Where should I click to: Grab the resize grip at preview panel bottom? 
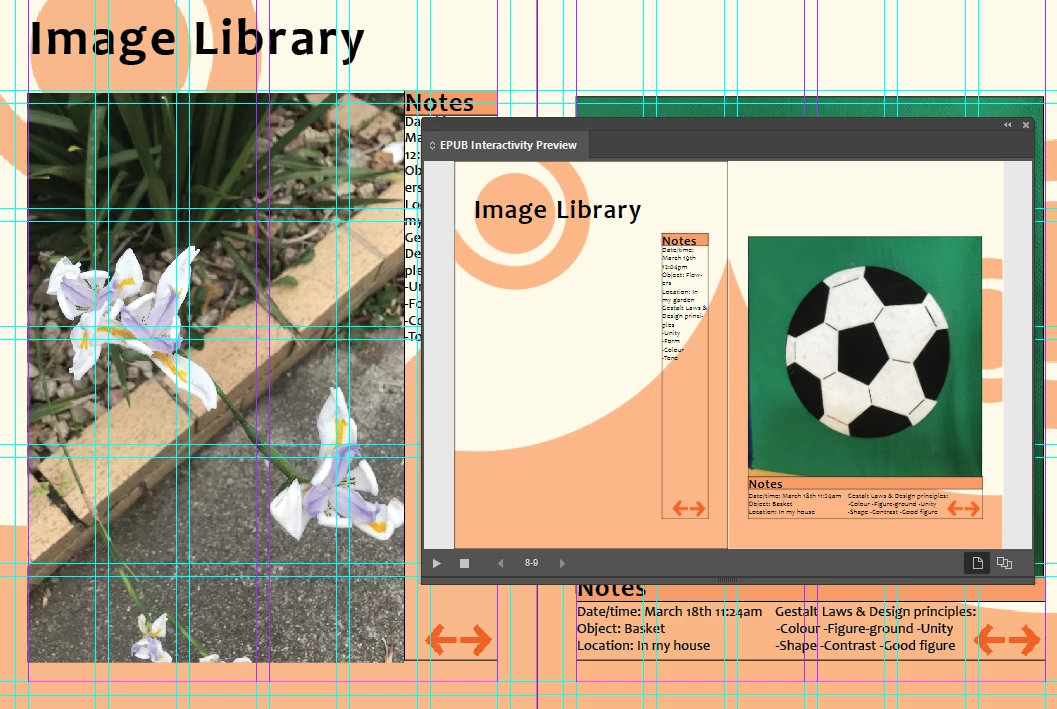coord(727,580)
